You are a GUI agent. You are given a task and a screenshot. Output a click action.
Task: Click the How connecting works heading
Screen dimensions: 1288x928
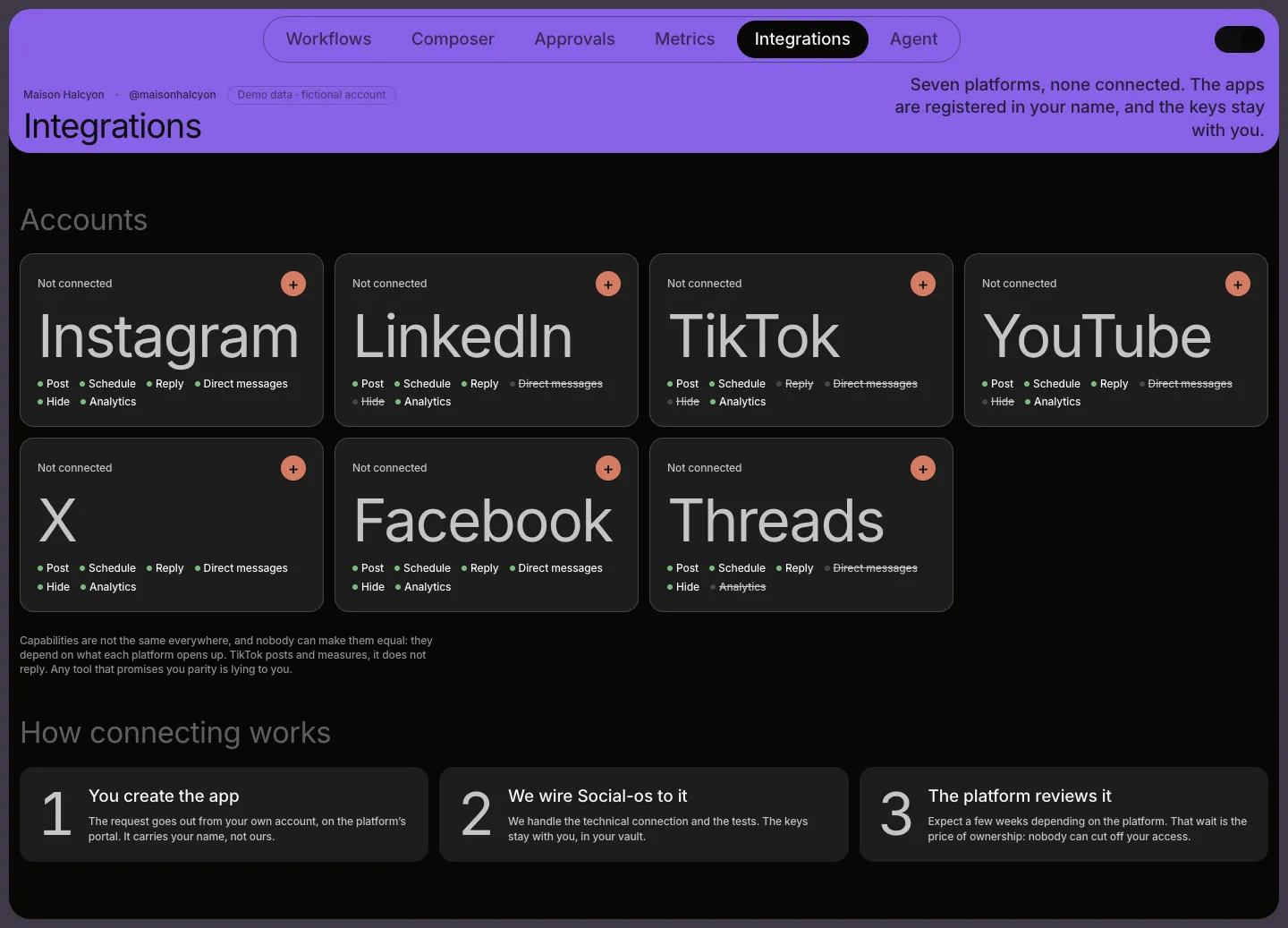click(175, 733)
